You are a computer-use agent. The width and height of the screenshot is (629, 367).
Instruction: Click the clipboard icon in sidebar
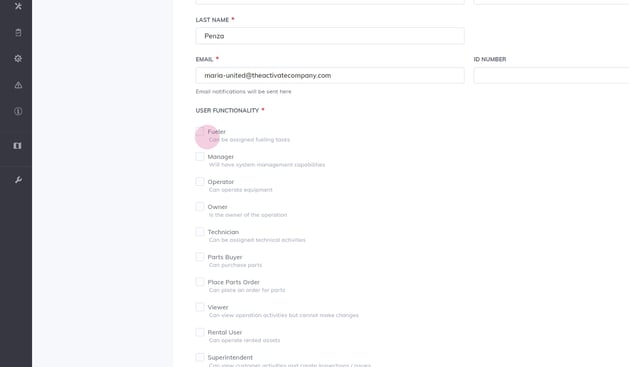point(18,32)
